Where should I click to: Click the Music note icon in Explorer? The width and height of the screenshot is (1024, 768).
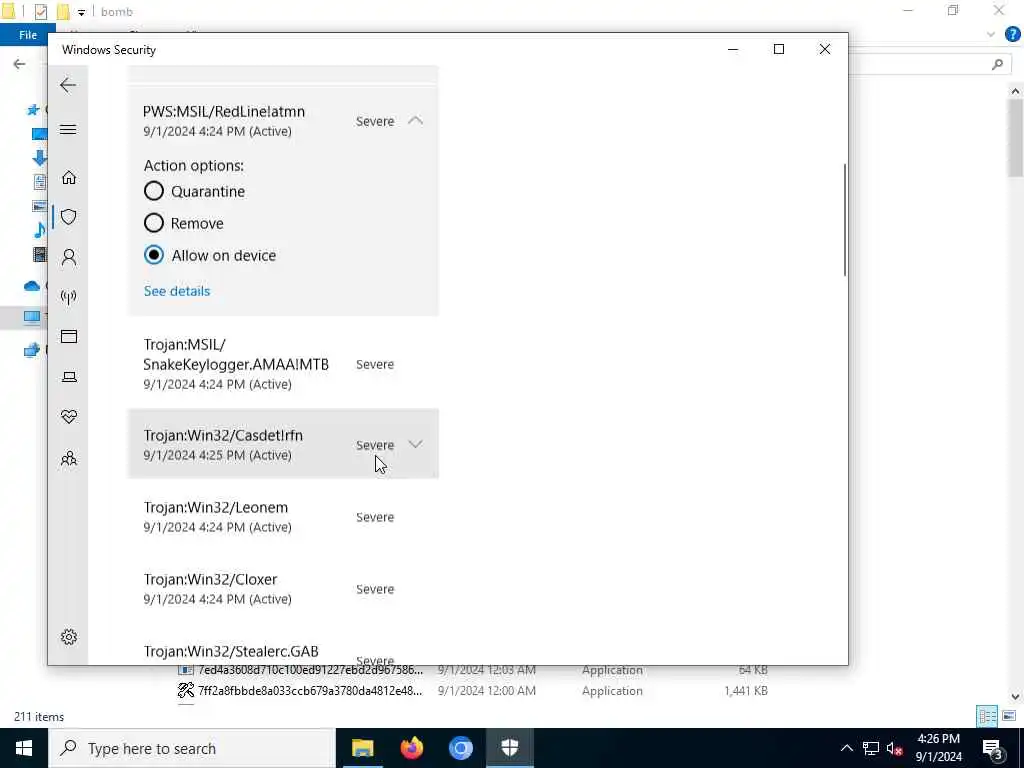click(40, 230)
